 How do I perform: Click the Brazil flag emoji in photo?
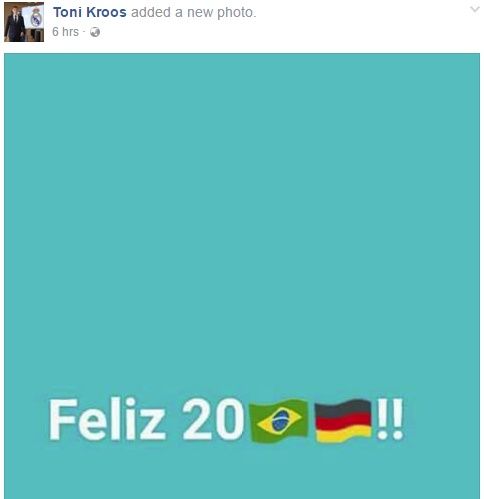point(279,420)
